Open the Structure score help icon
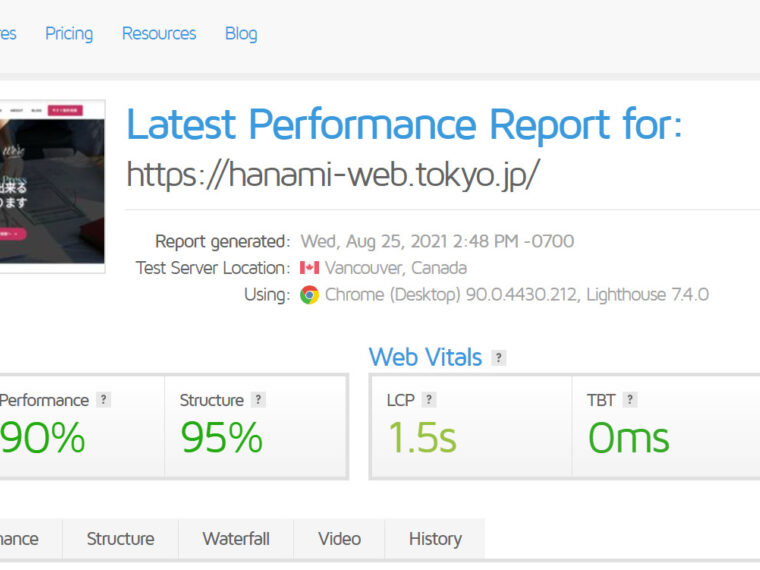Viewport: 760px width, 570px height. point(258,400)
